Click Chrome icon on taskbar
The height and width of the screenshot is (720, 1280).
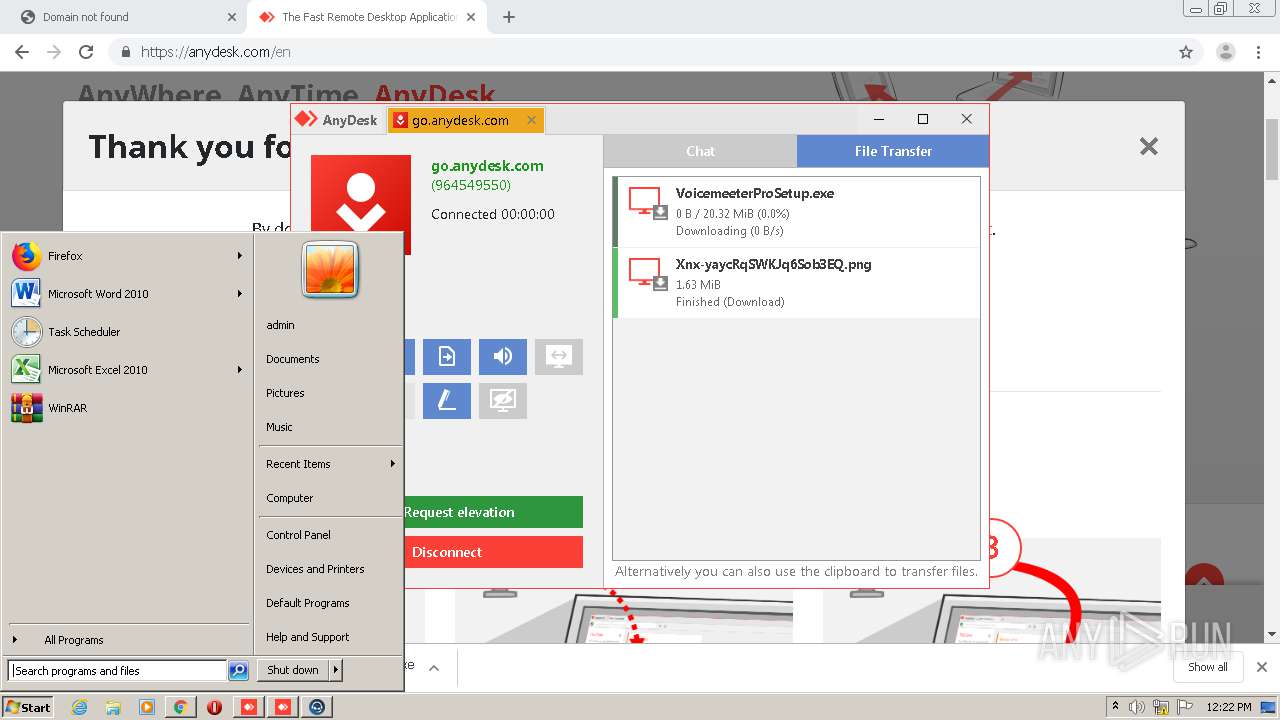(x=180, y=707)
